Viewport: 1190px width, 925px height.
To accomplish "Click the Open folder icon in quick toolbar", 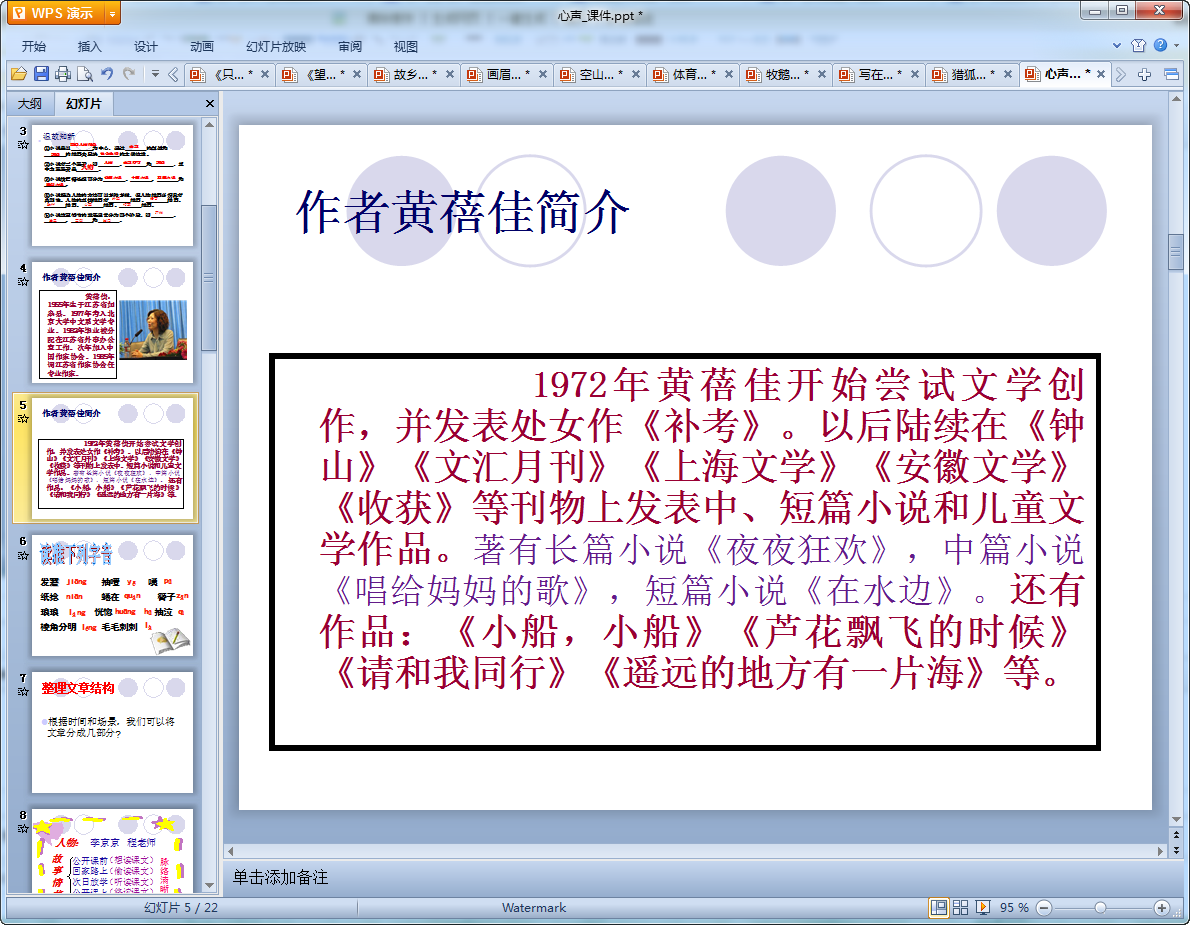I will [18, 74].
